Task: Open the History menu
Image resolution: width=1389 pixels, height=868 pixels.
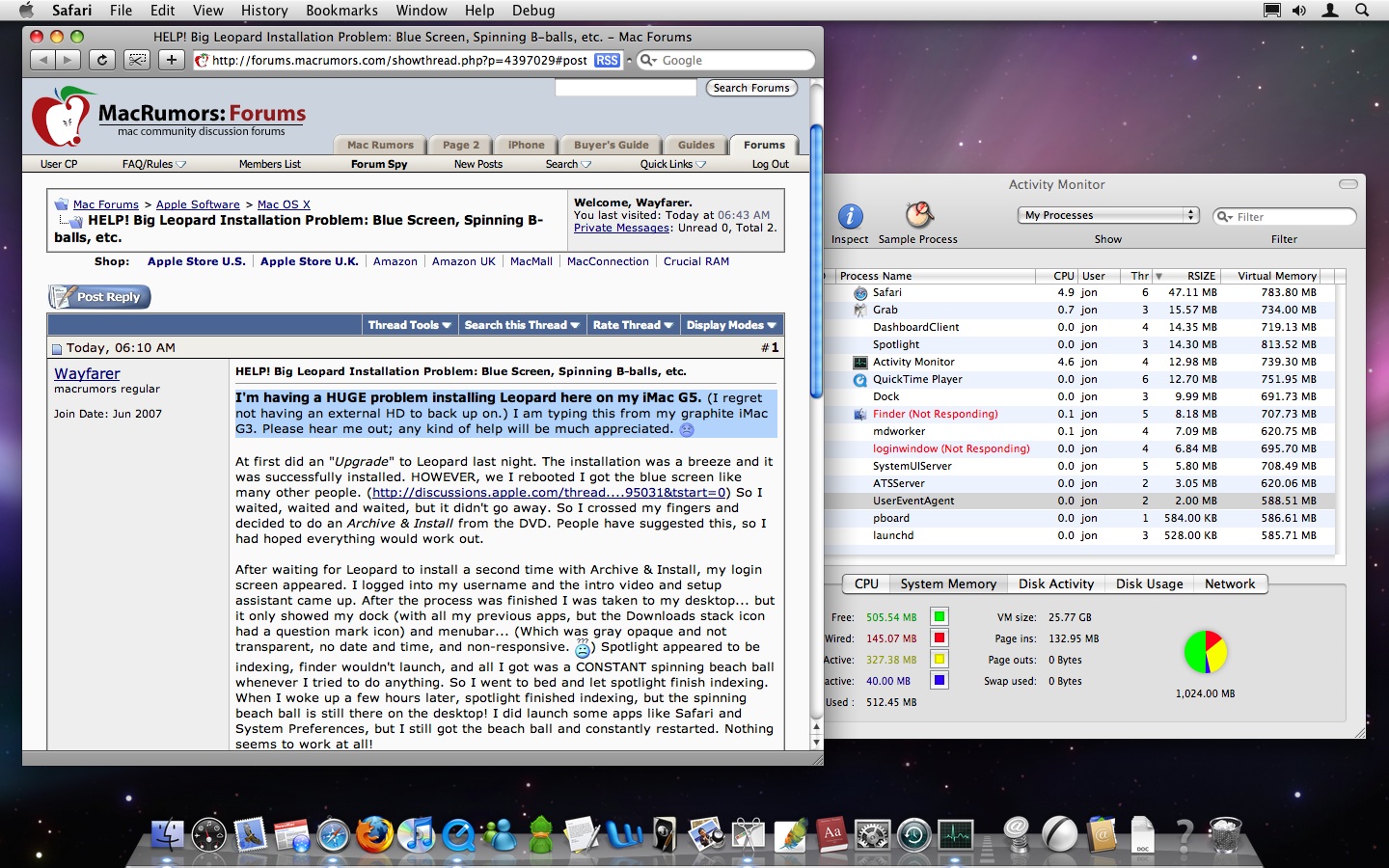Action: point(264,11)
